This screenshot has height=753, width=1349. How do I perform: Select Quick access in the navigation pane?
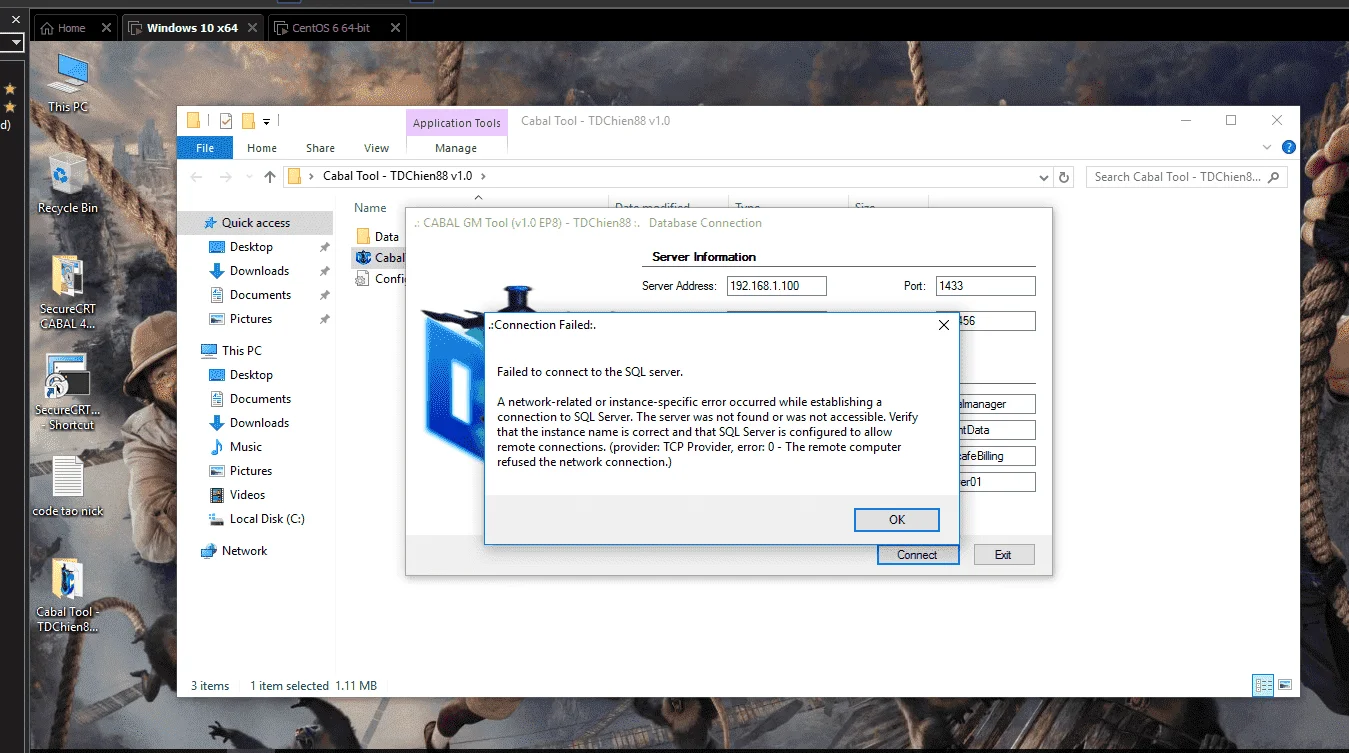pos(256,223)
